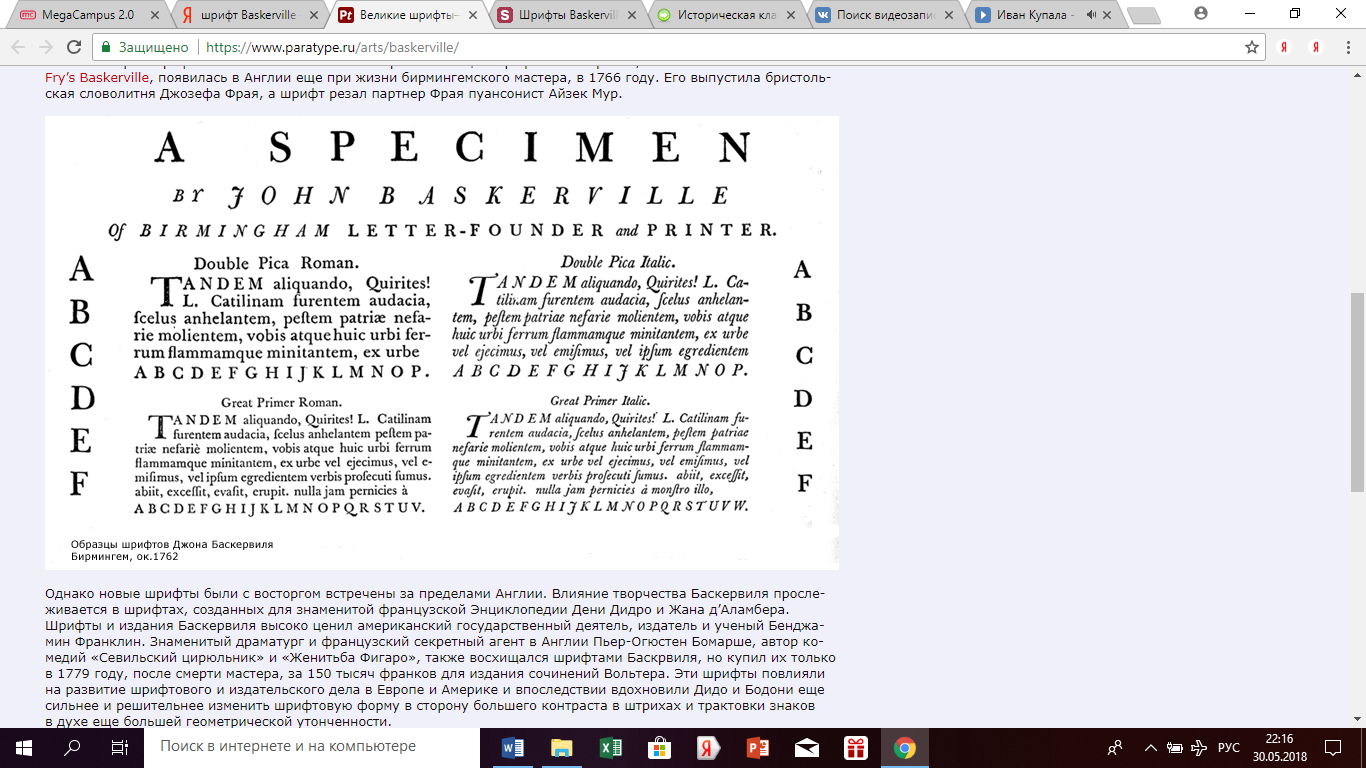Go back to the previous page

pos(19,47)
